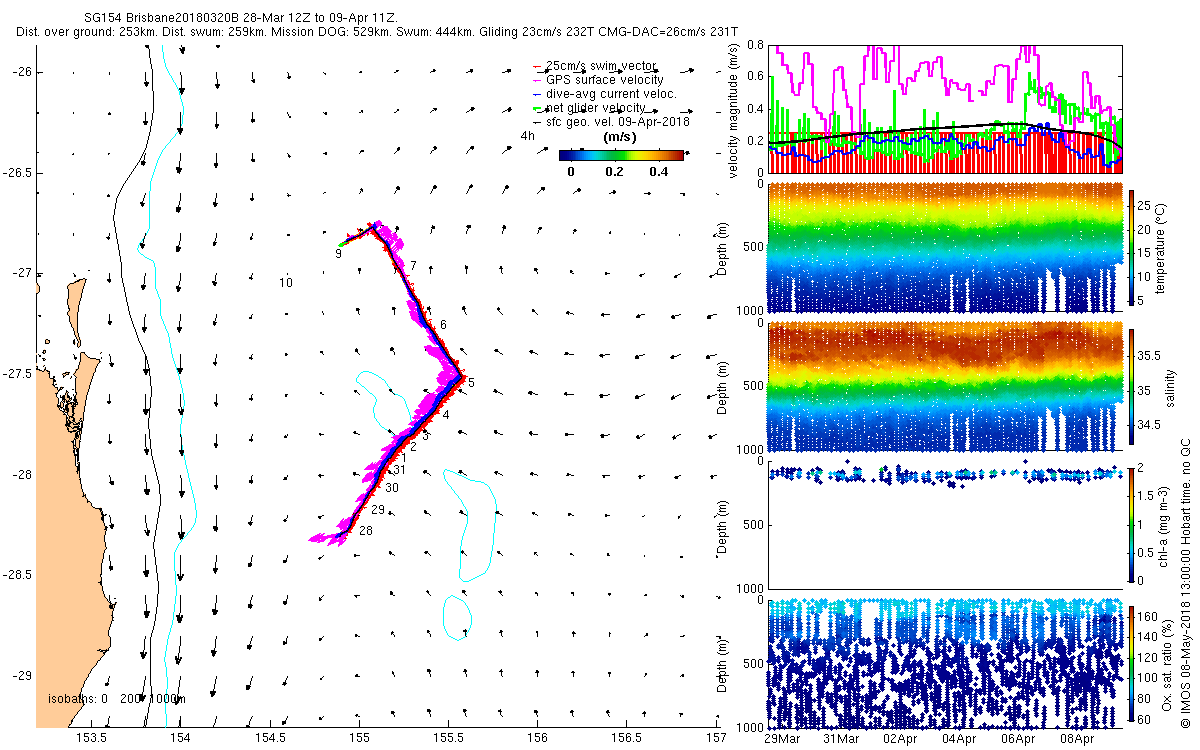1200x750 pixels.
Task: Click the 02Apr date tick
Action: [x=900, y=739]
